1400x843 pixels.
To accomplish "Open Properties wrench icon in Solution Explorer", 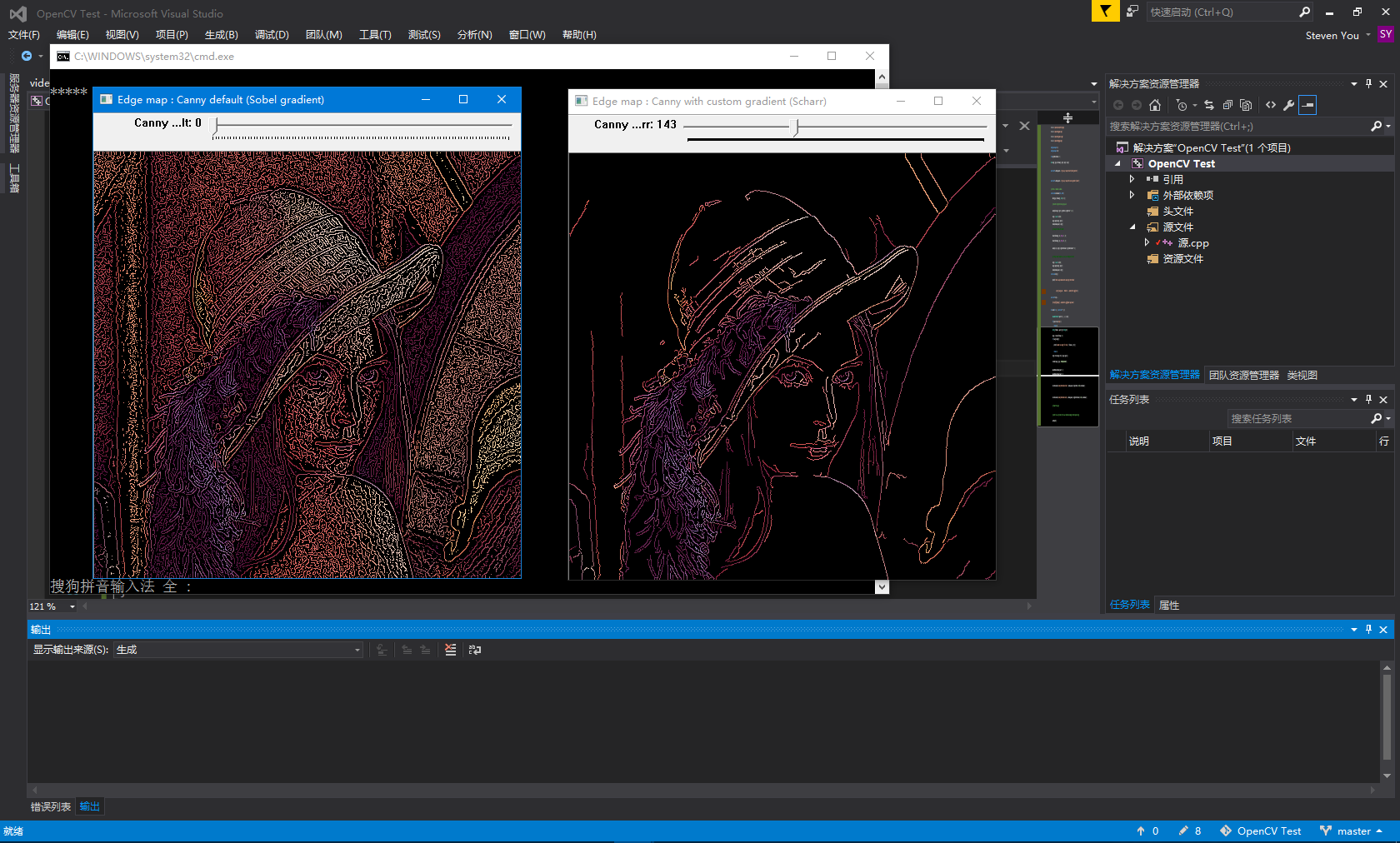I will 1289,105.
